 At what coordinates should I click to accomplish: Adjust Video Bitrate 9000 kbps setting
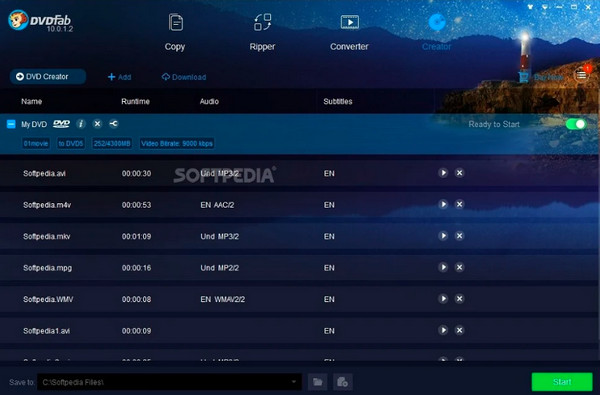click(177, 144)
